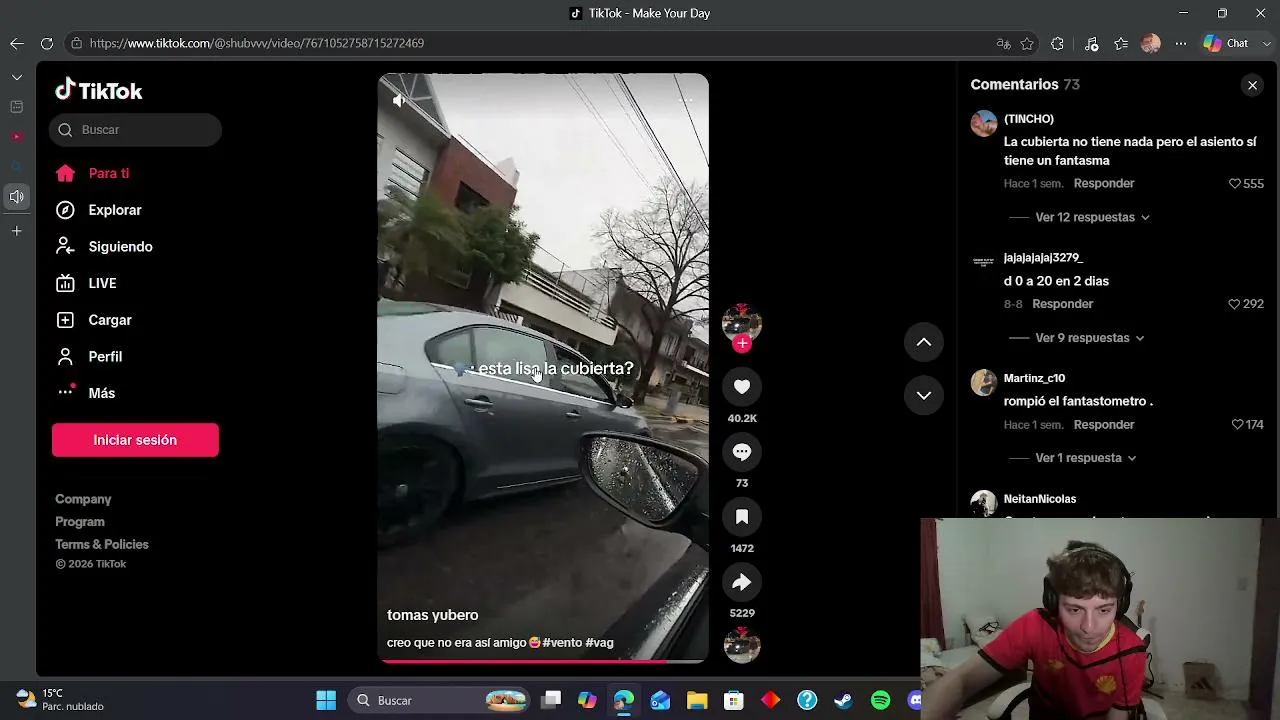1280x720 pixels.
Task: Open the browser profile avatar
Action: (x=1151, y=43)
